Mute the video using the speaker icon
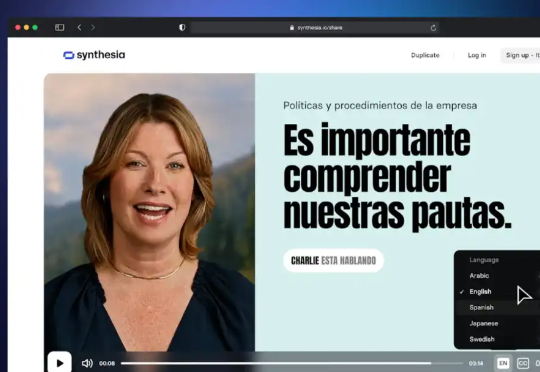Image resolution: width=540 pixels, height=372 pixels. click(x=87, y=363)
